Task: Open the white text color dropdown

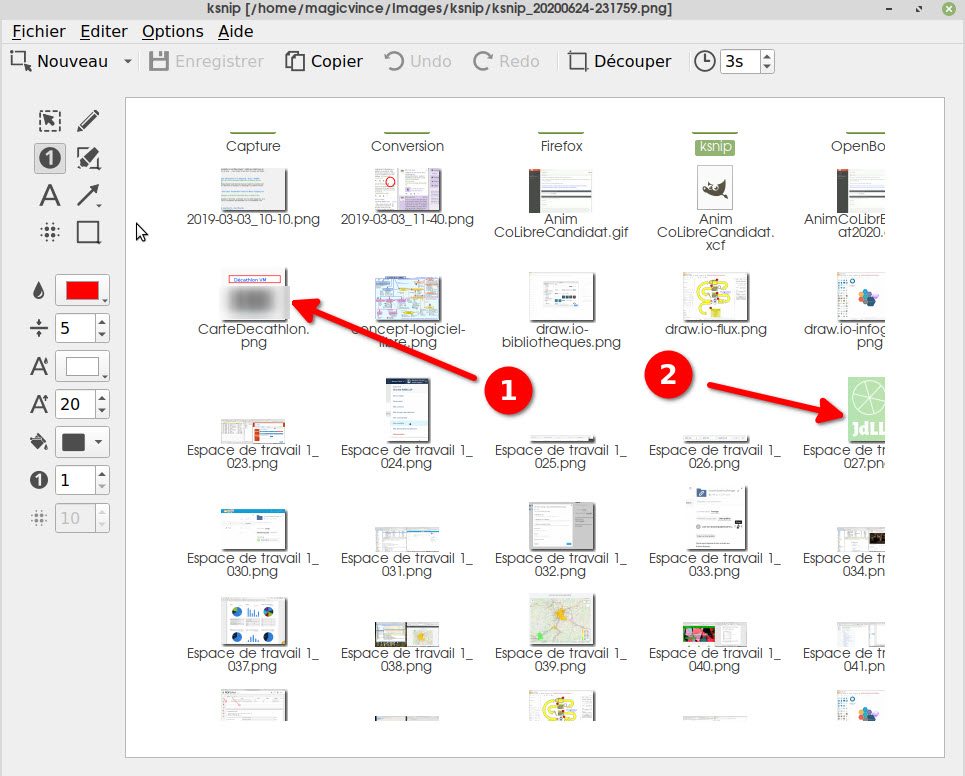Action: pyautogui.click(x=82, y=366)
